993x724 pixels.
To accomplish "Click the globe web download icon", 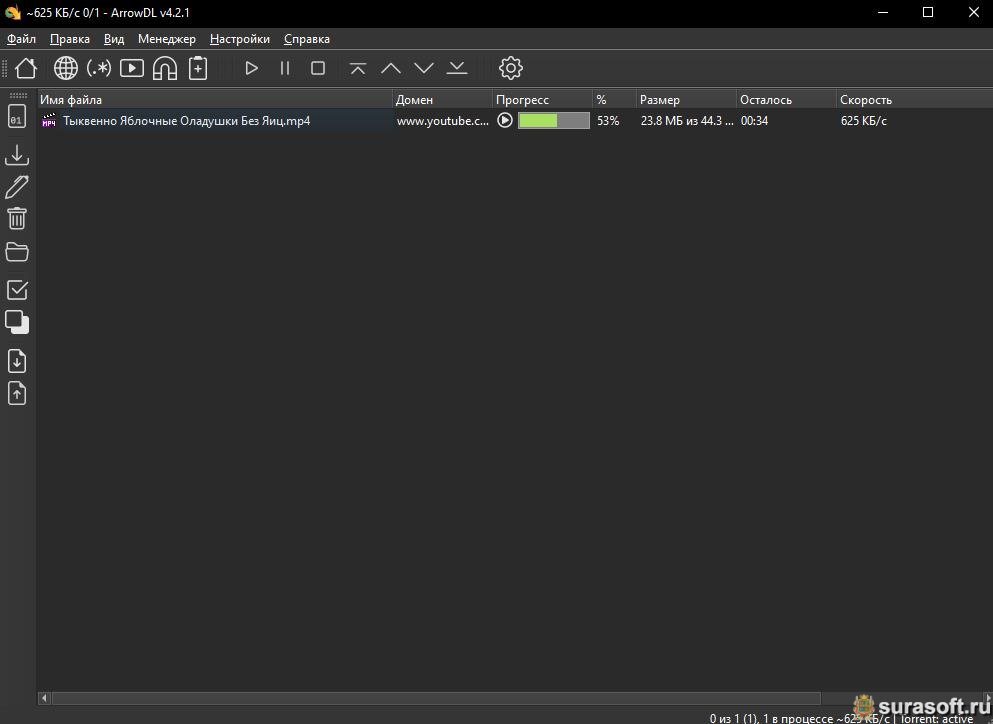I will point(66,68).
